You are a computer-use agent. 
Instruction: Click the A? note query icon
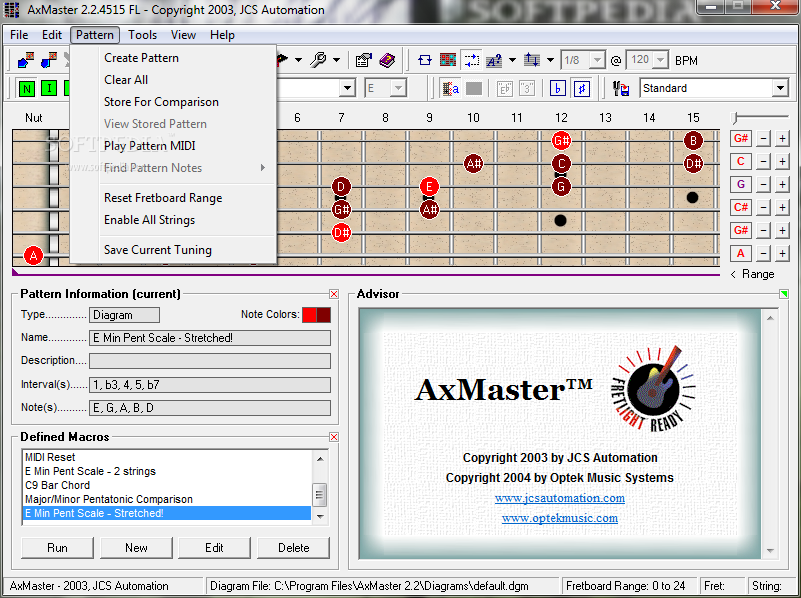(494, 61)
